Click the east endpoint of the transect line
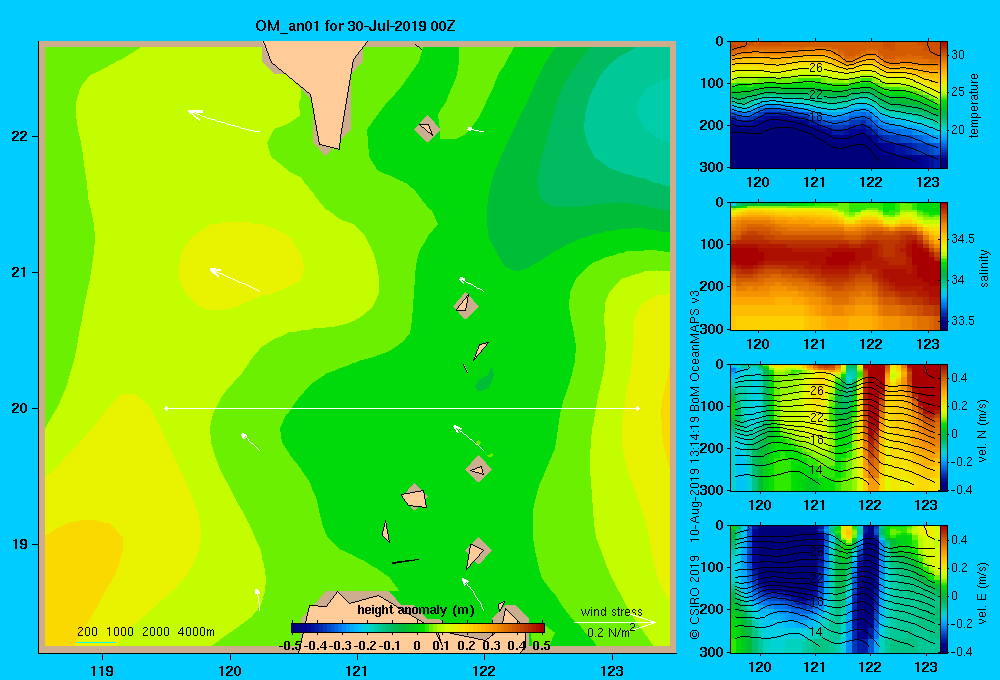This screenshot has height=680, width=1000. tap(638, 408)
